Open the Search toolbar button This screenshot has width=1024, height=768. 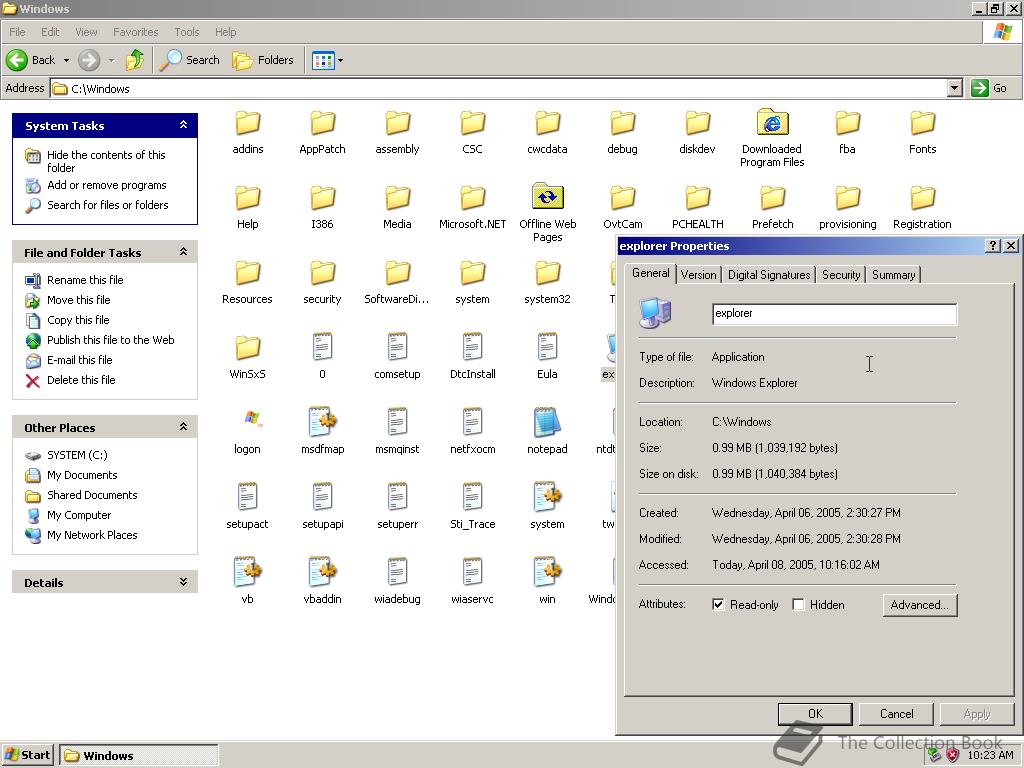pos(190,60)
